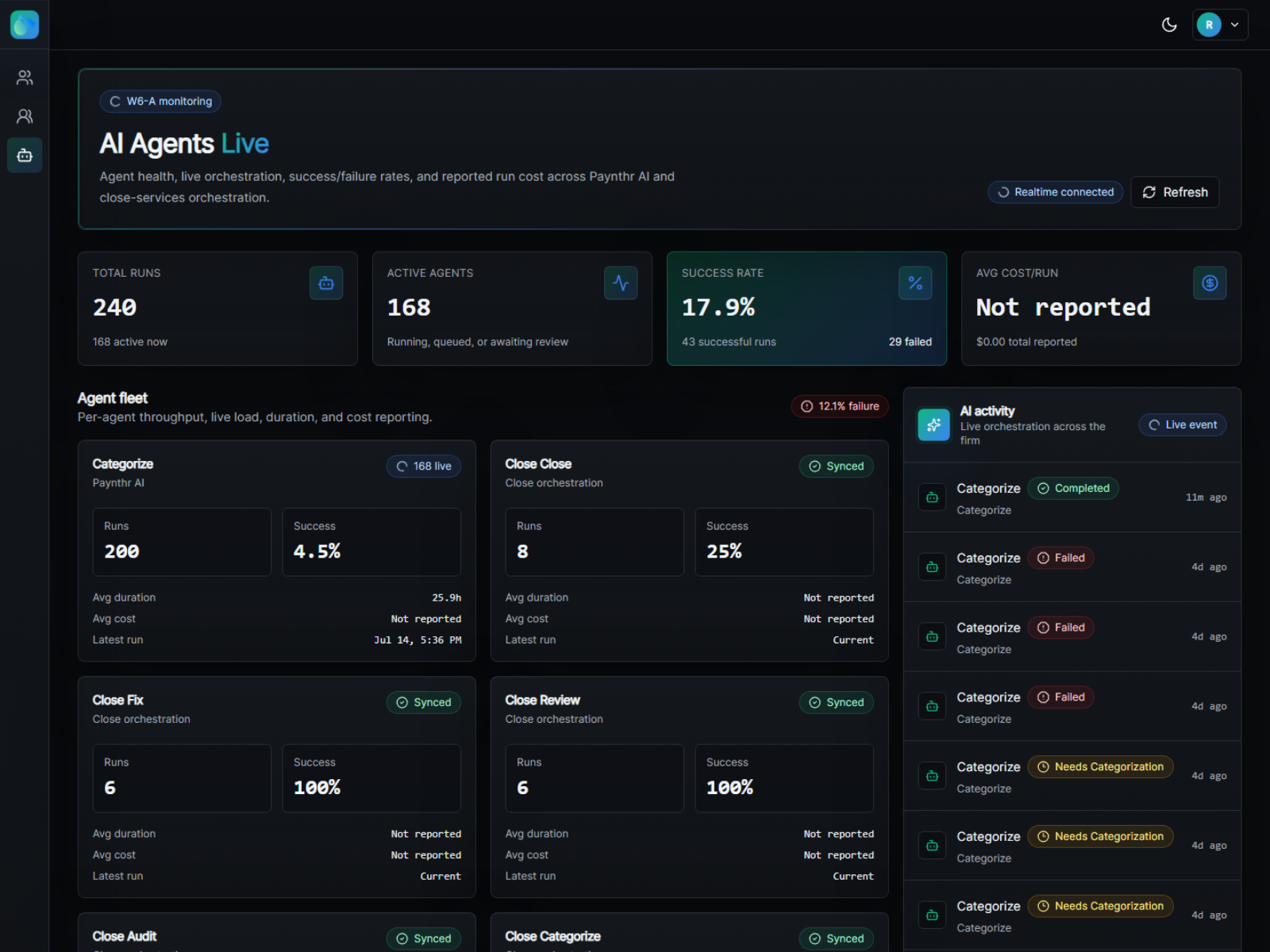The image size is (1270, 952).
Task: Click the Agent fleet heading
Action: (x=113, y=398)
